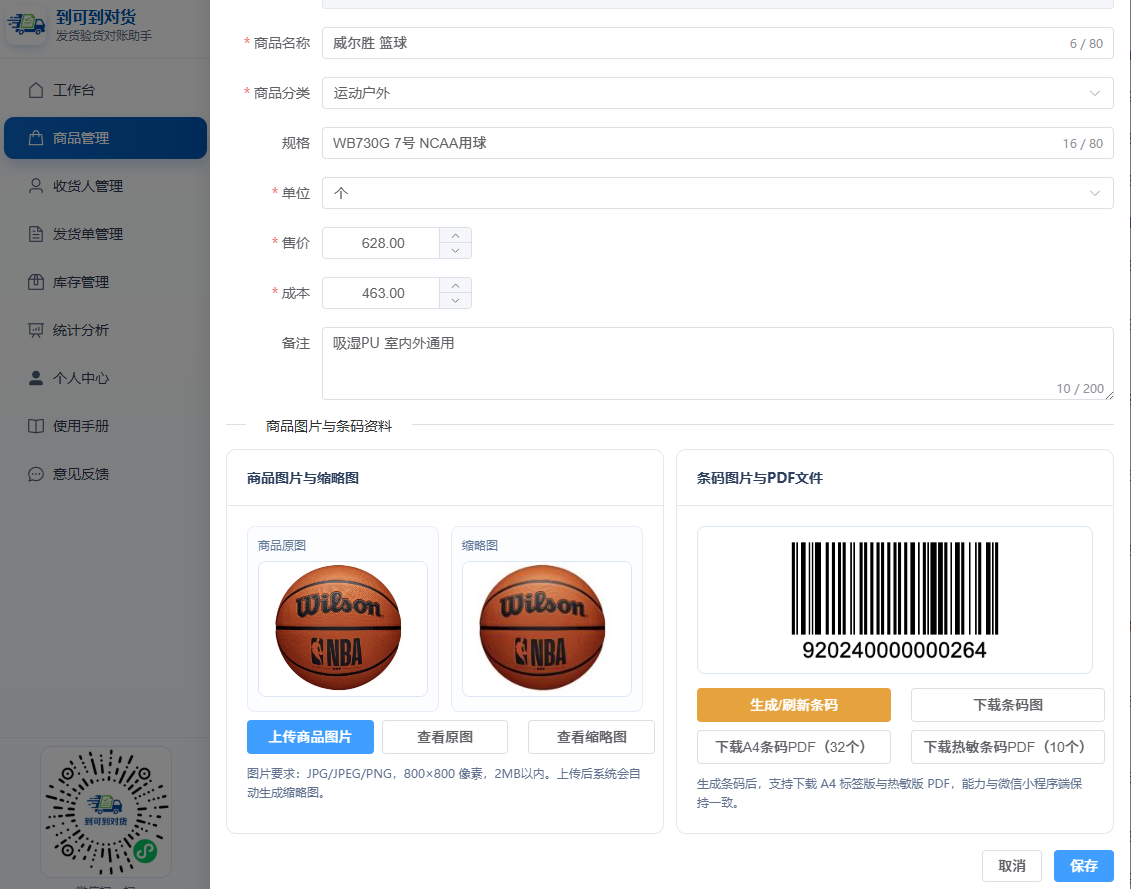Click the 商品管理 bag icon
1131x889 pixels.
(x=35, y=138)
